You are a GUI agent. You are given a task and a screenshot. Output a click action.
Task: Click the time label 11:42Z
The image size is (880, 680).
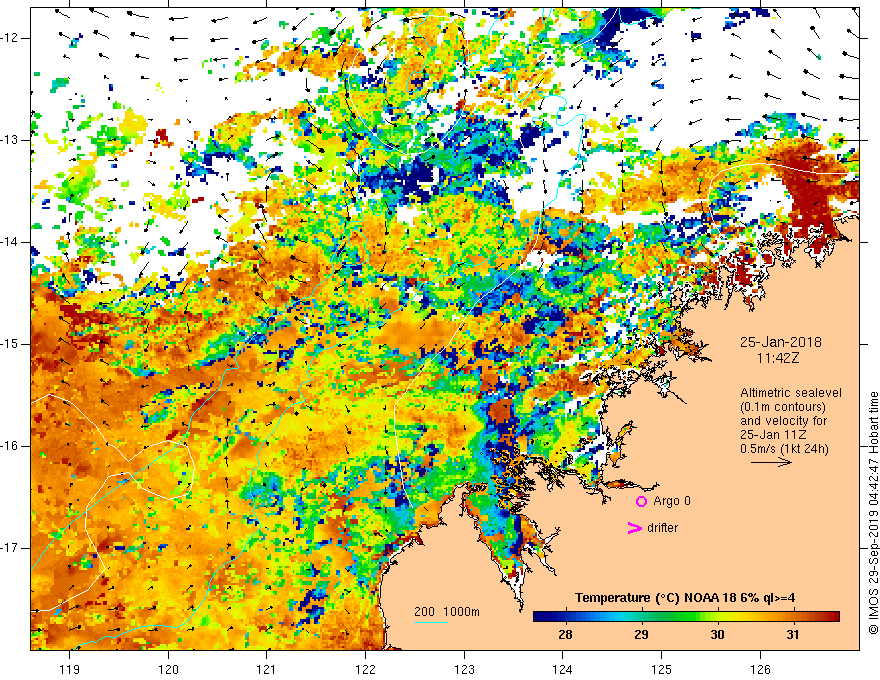[777, 357]
